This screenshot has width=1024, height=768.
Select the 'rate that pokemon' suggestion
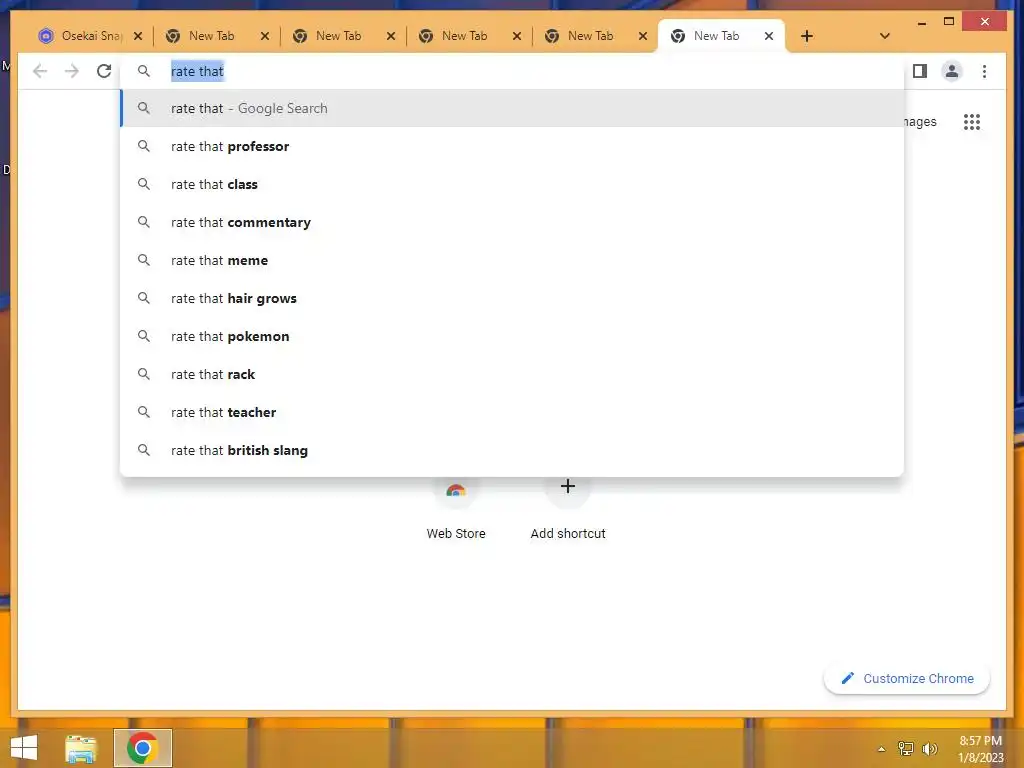[512, 336]
